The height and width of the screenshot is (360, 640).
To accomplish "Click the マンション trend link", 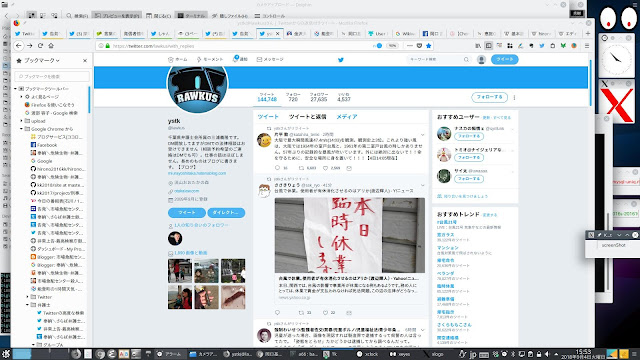I will (x=447, y=248).
